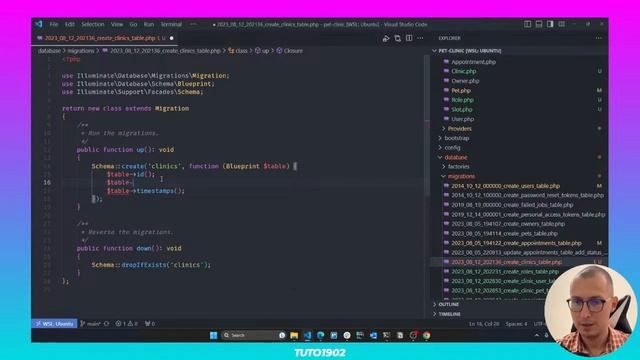The width and height of the screenshot is (640, 360).
Task: Expand the OUTLINE section
Action: coord(448,304)
